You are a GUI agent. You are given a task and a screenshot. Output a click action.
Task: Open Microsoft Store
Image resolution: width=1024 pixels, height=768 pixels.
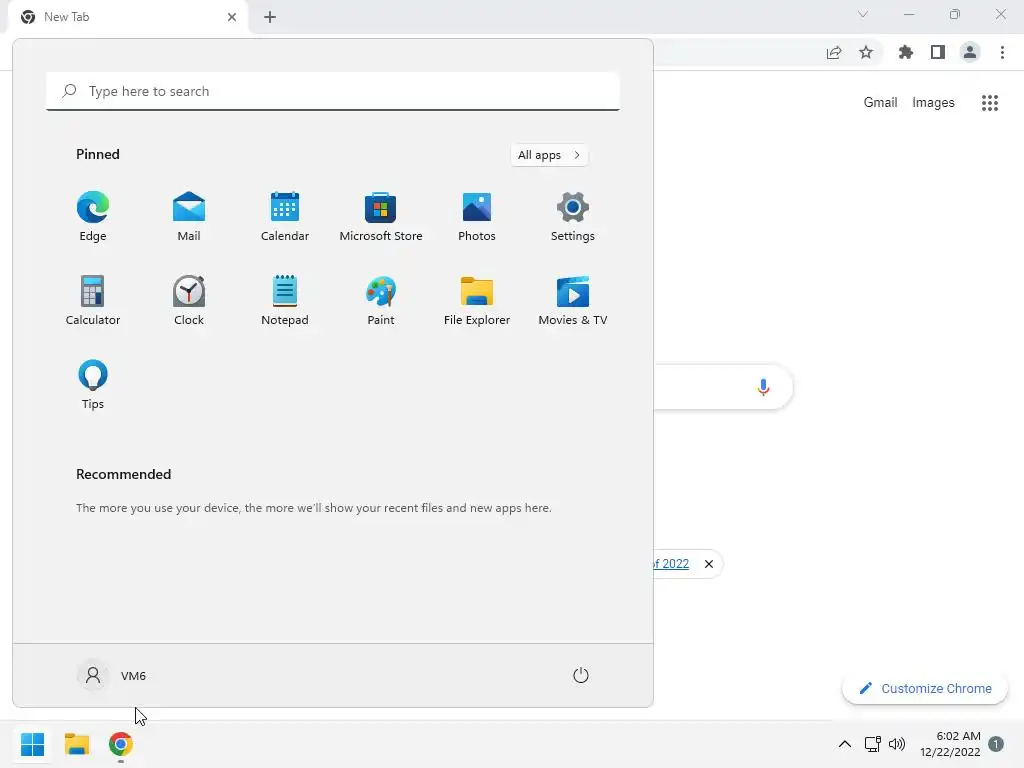tap(381, 216)
